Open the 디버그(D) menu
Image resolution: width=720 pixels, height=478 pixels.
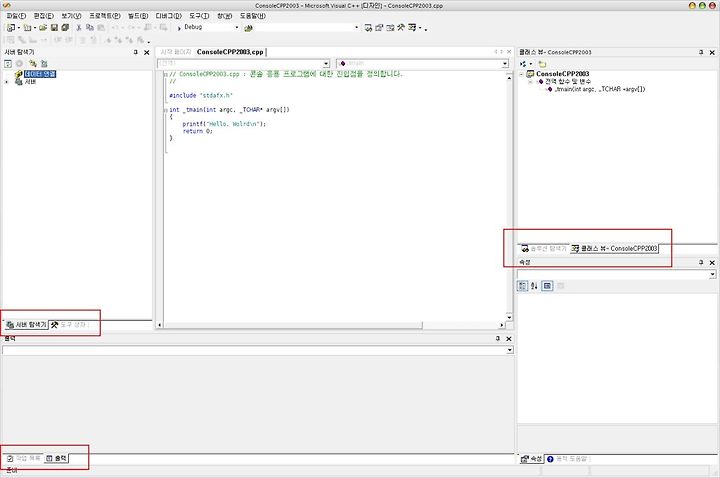169,16
